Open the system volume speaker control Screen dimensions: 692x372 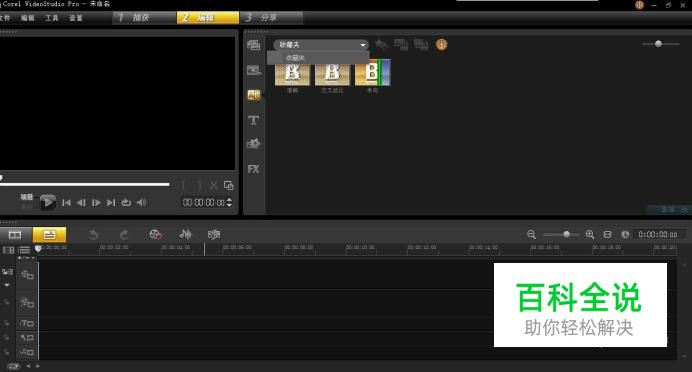(141, 203)
